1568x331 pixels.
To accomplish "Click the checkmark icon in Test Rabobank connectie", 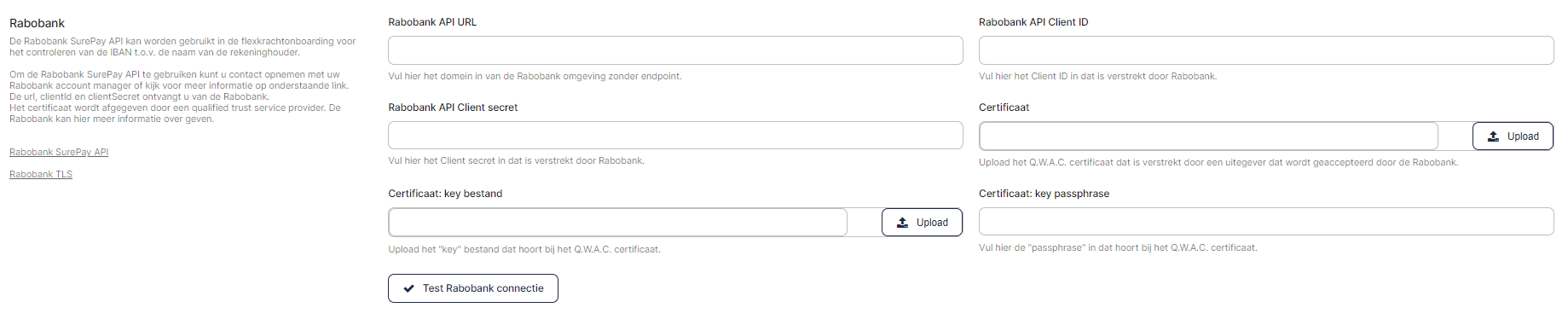I will tap(408, 288).
